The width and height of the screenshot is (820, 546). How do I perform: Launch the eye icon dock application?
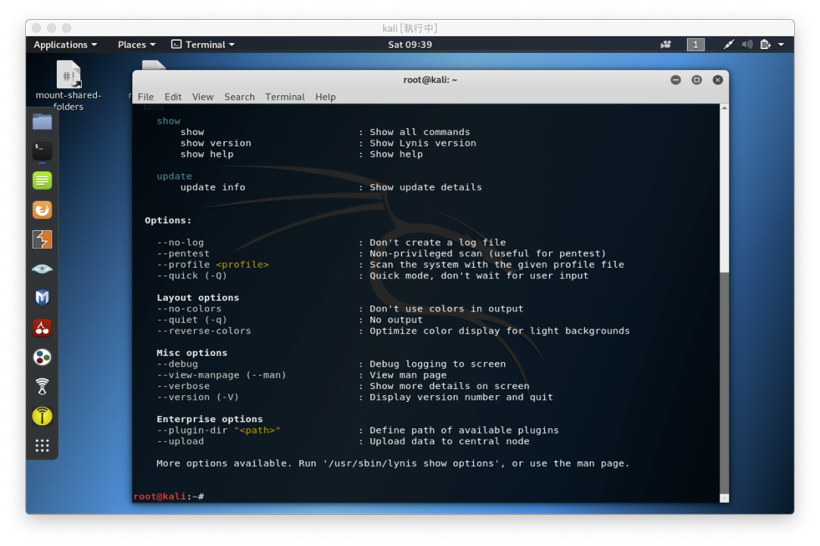coord(42,269)
